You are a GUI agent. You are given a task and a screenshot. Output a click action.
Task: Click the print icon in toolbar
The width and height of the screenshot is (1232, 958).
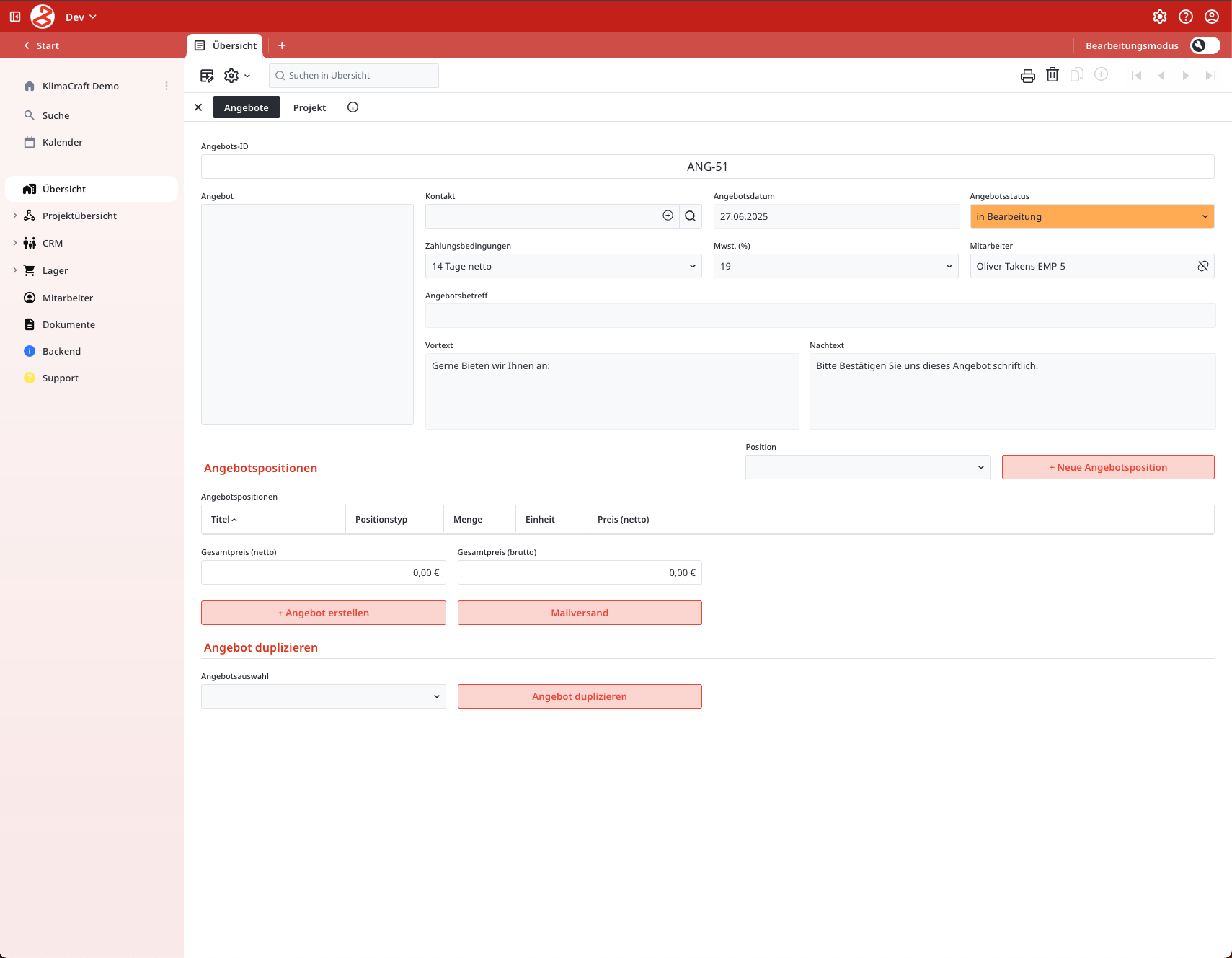[x=1027, y=76]
